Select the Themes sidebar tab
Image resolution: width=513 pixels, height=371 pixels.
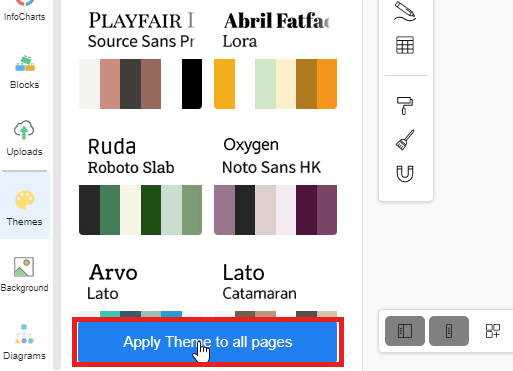coord(25,205)
